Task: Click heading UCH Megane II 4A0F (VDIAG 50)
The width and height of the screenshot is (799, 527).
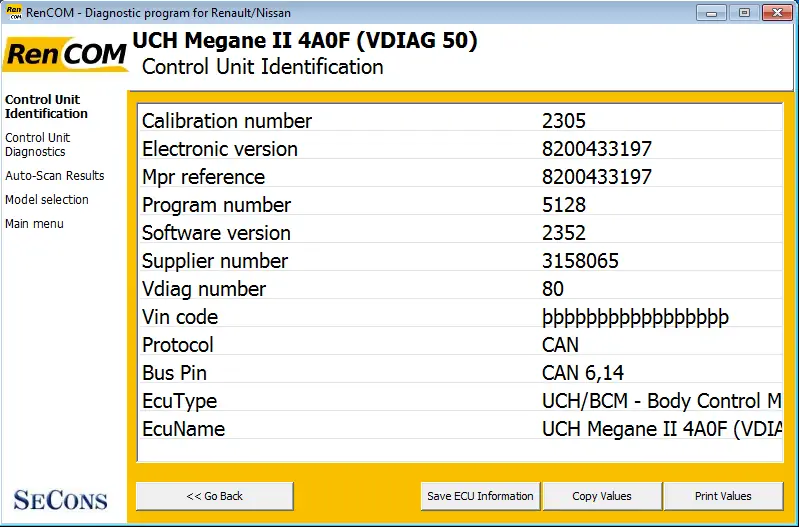Action: pyautogui.click(x=305, y=41)
